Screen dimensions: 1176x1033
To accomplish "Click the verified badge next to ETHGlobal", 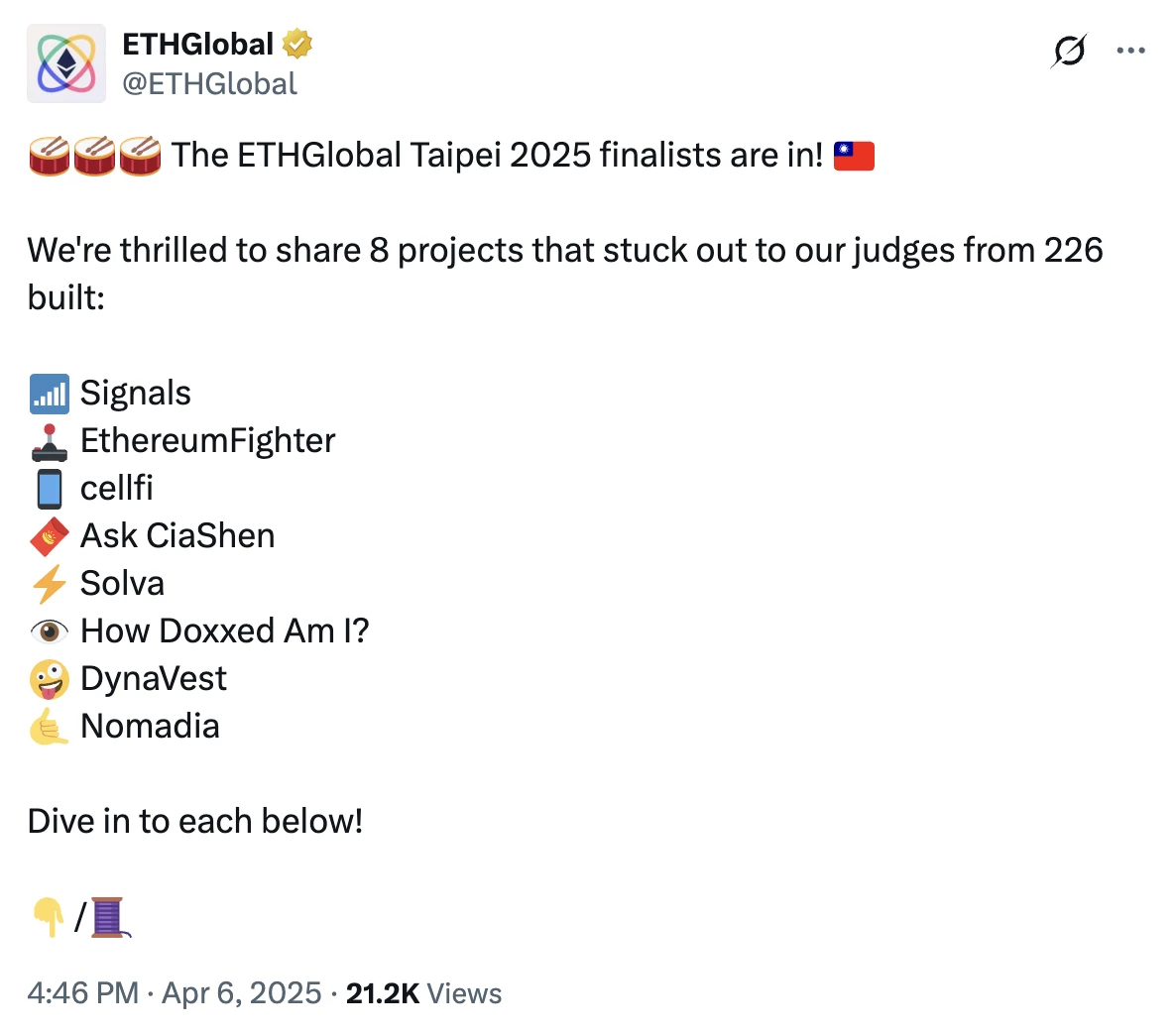I will [x=296, y=43].
